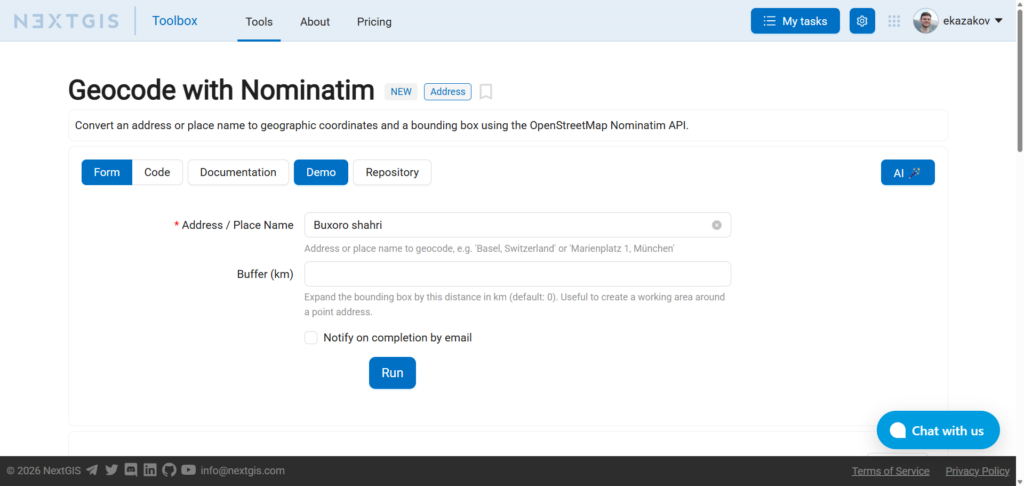Open the About page
1024x486 pixels.
pyautogui.click(x=315, y=22)
